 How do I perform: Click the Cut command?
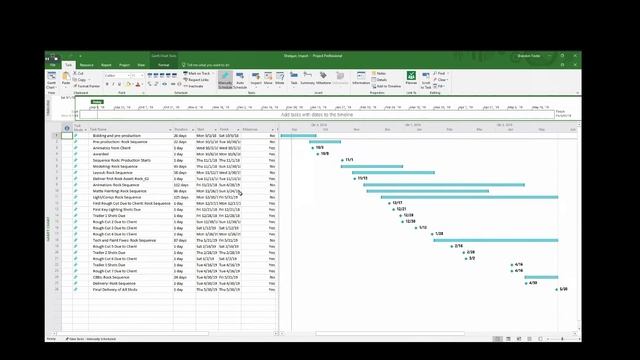[78, 73]
